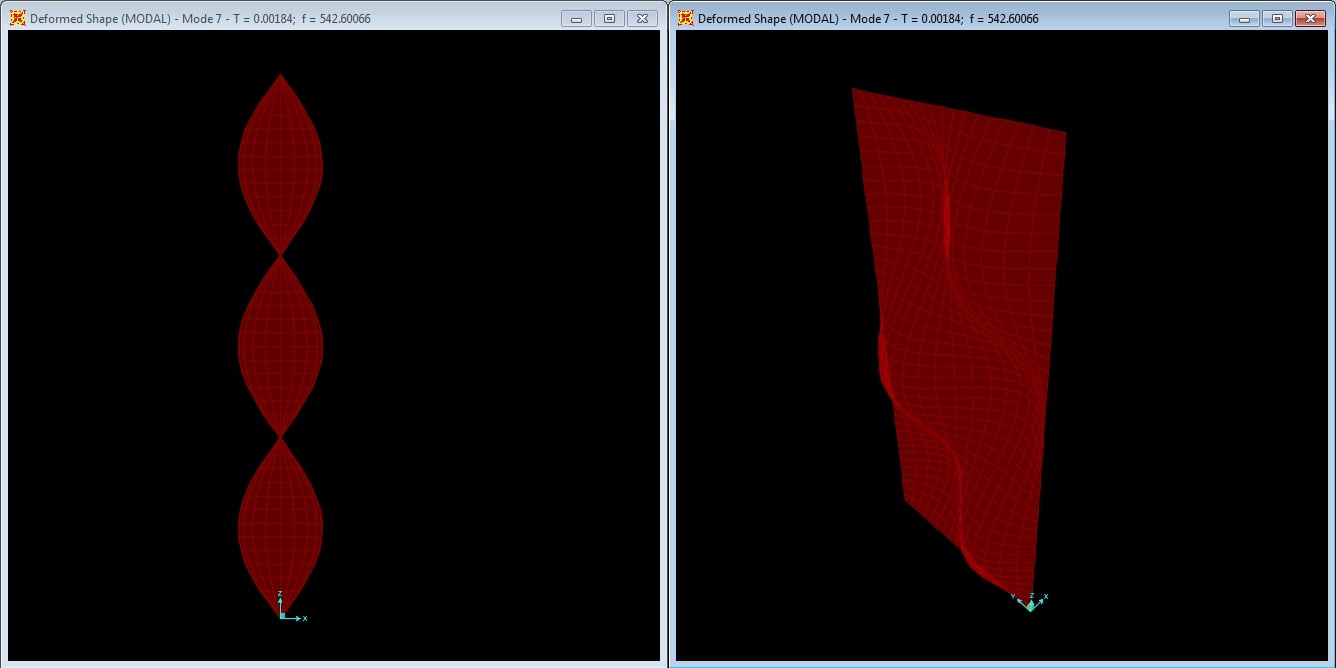Minimize the right Deformed Shape window

[x=1244, y=18]
